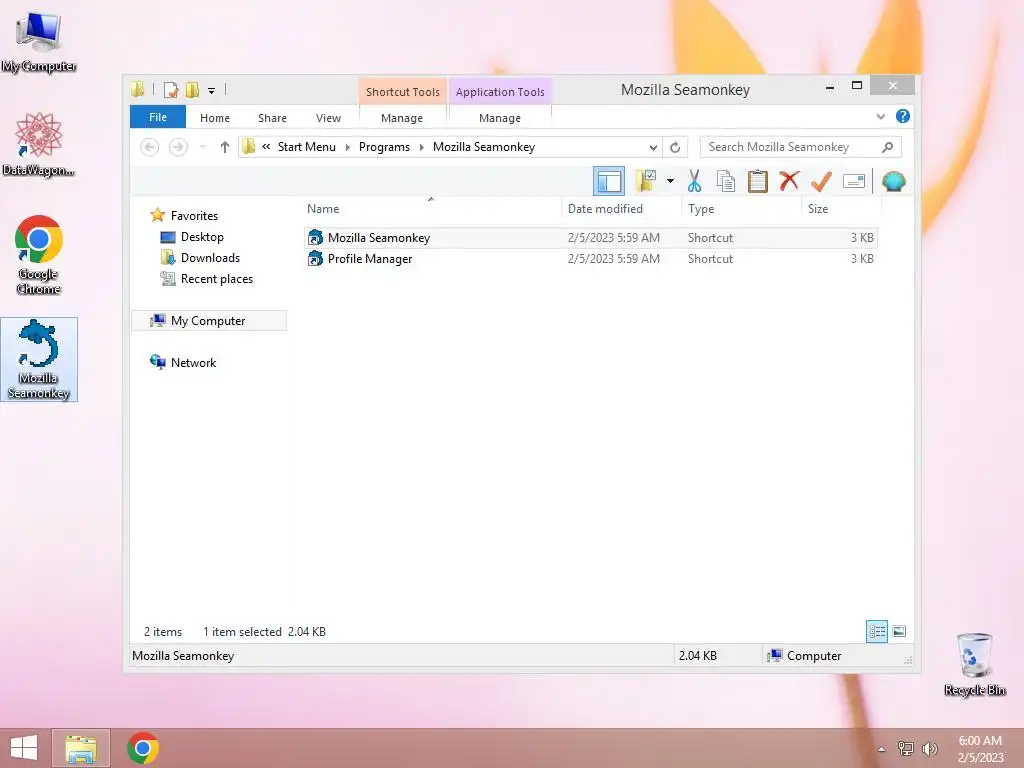Select Network in the navigation pane
The height and width of the screenshot is (768, 1024).
[193, 362]
